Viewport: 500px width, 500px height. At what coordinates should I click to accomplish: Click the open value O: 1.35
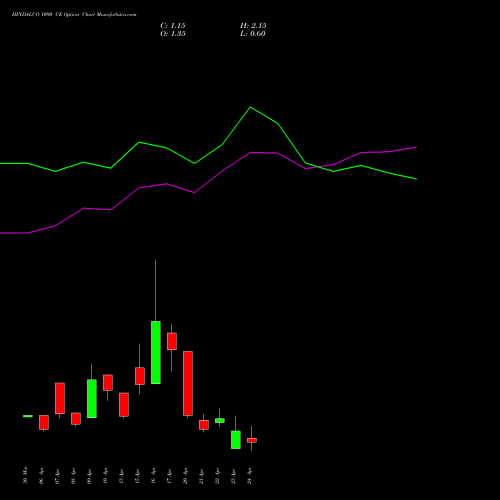173,34
